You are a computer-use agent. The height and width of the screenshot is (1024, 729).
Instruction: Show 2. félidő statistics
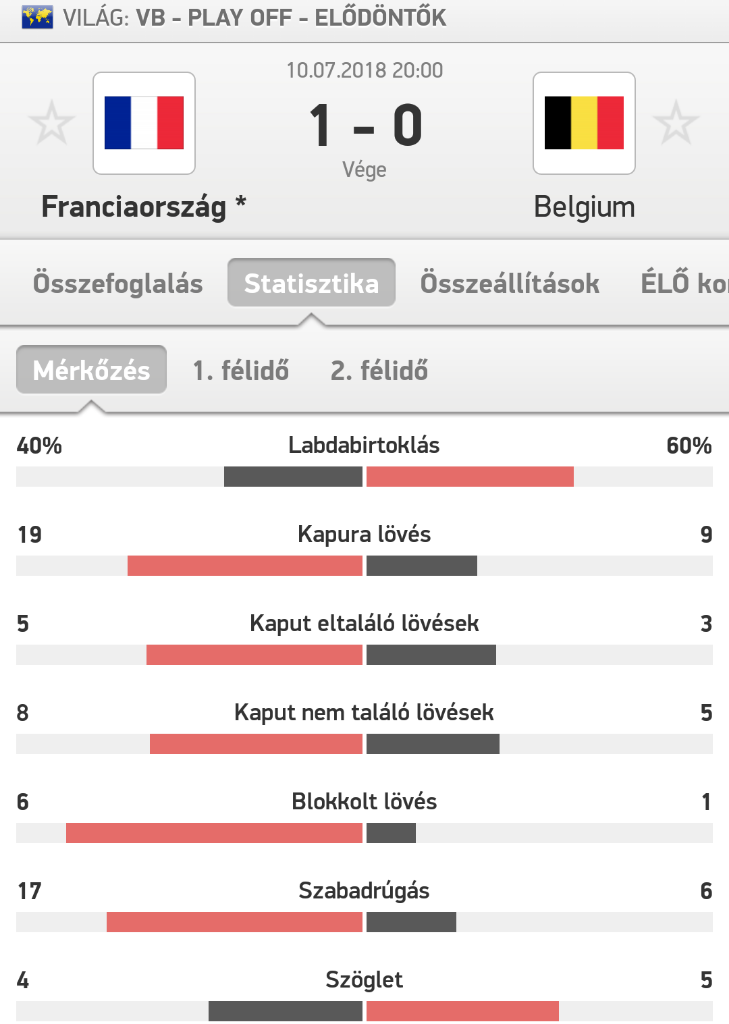coord(379,370)
